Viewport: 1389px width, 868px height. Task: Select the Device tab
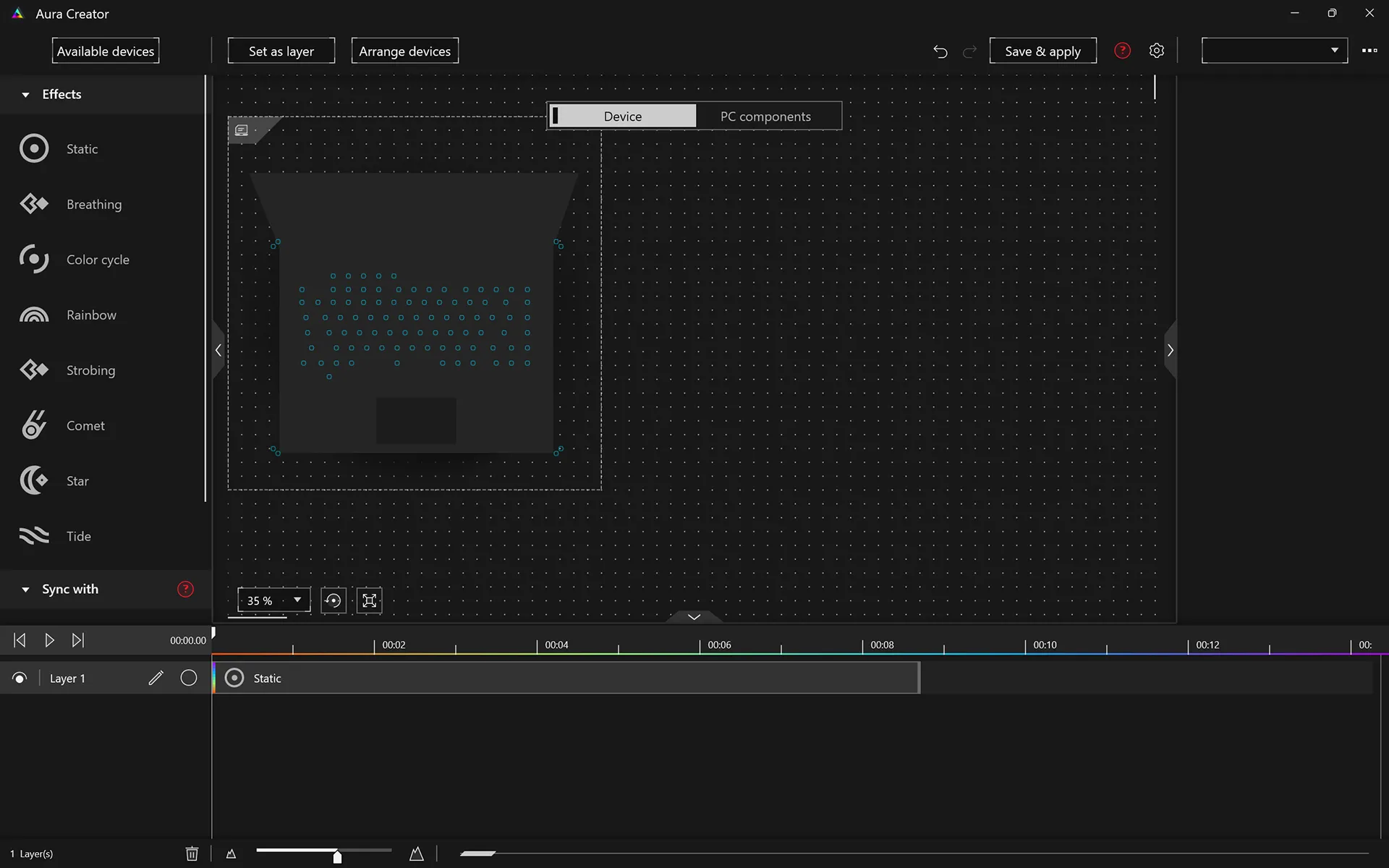click(x=623, y=116)
